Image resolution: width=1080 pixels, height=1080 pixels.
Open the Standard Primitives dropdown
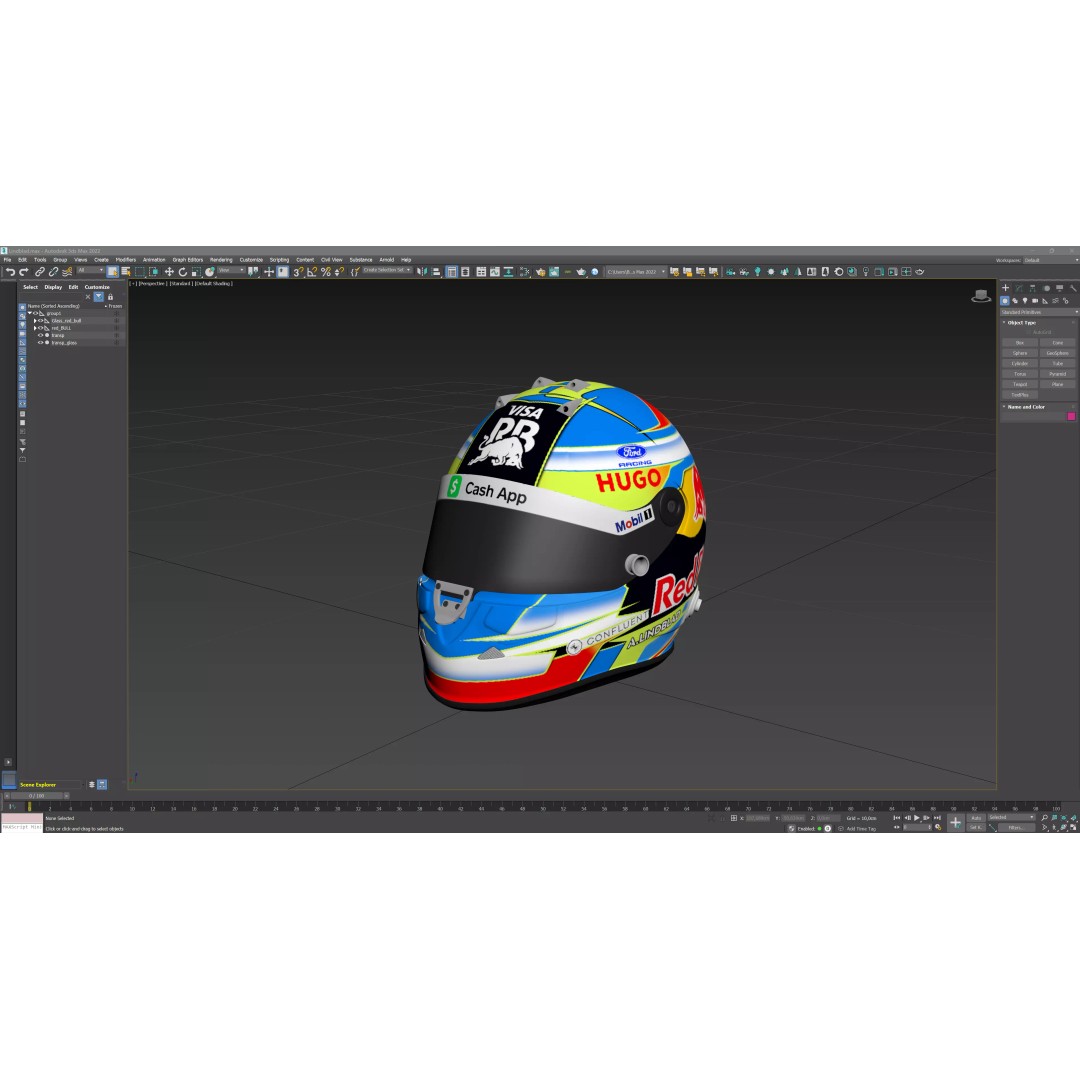[x=1039, y=312]
